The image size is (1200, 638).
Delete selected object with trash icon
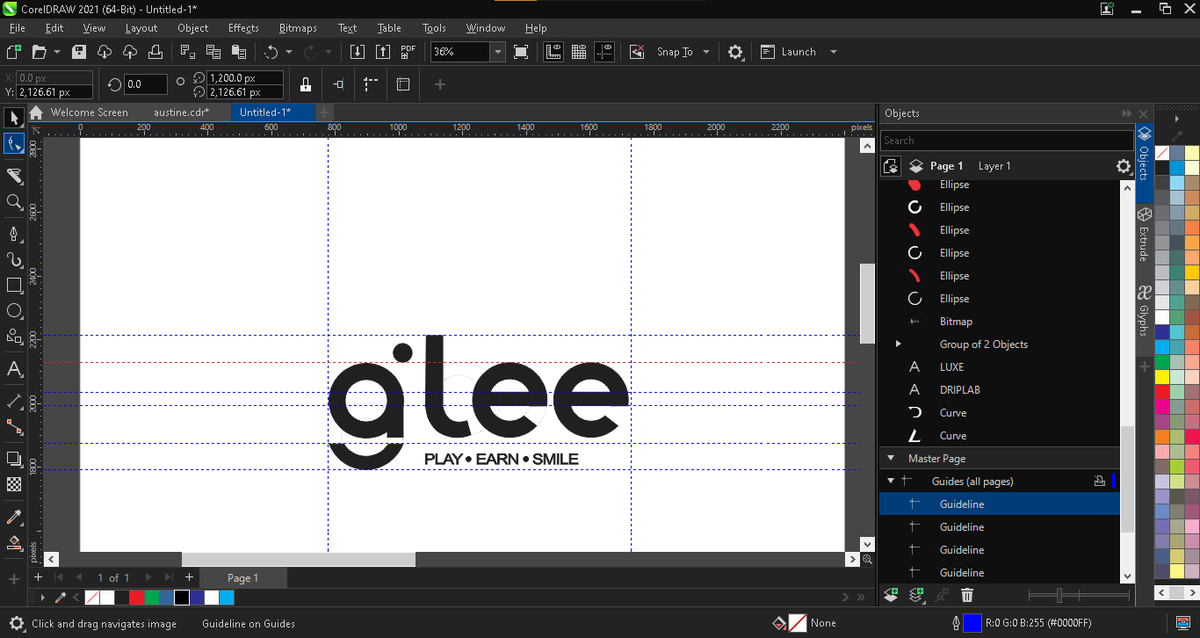pos(967,595)
